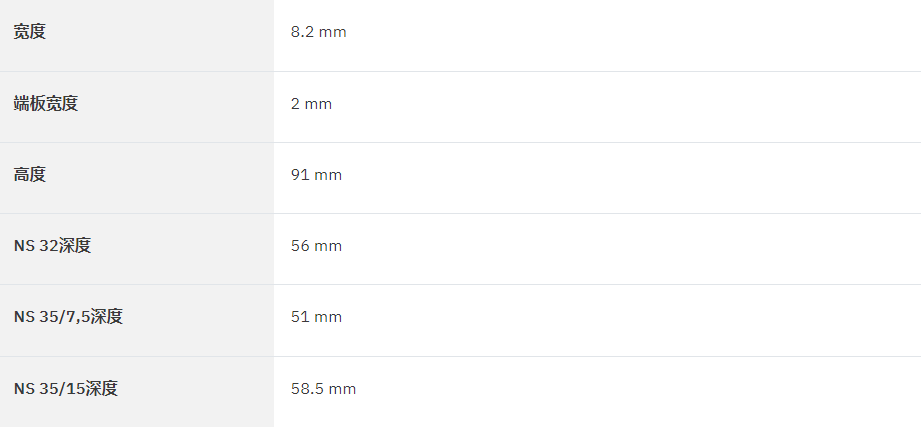Click the empty area of the 宽度 row

tap(634, 35)
